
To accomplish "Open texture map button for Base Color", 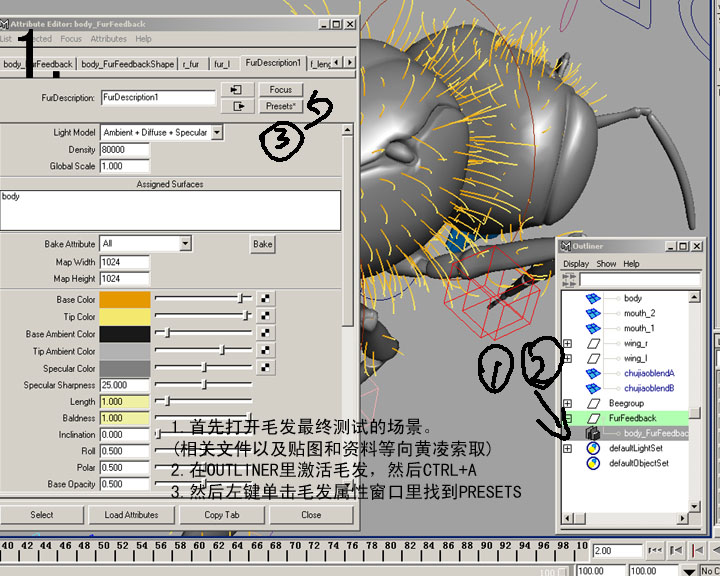I will [x=265, y=299].
